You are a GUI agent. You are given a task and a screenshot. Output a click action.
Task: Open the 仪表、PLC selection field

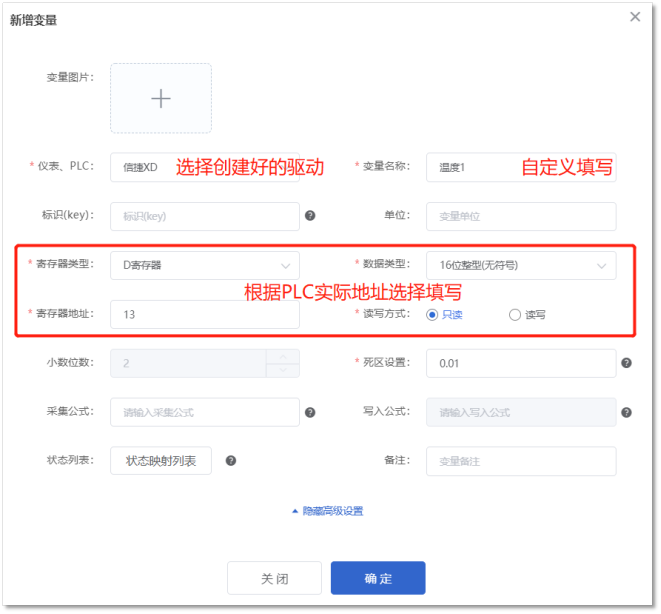(205, 167)
